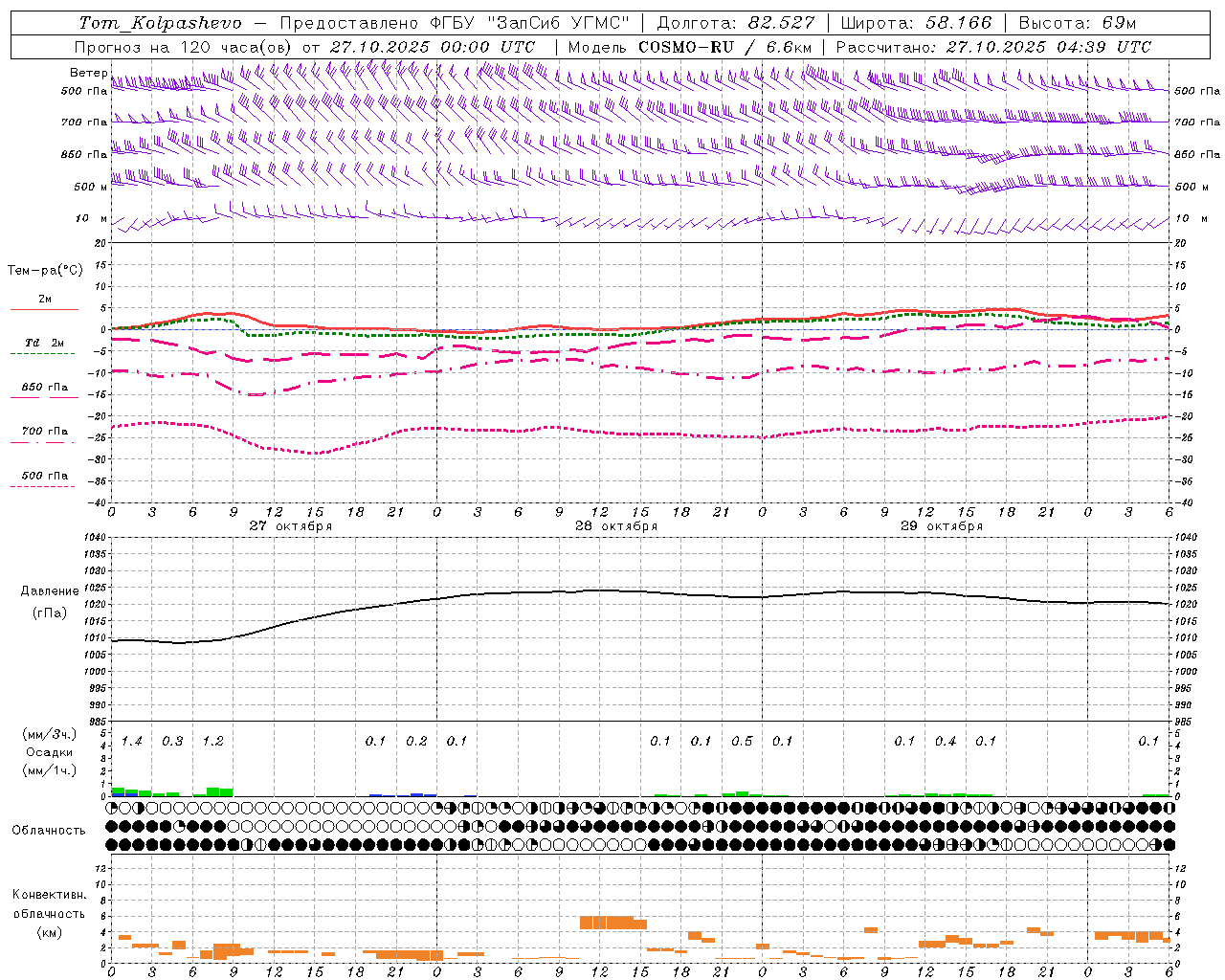
Task: Click the 'Широта: 58.166' header field
Action: click(x=917, y=23)
